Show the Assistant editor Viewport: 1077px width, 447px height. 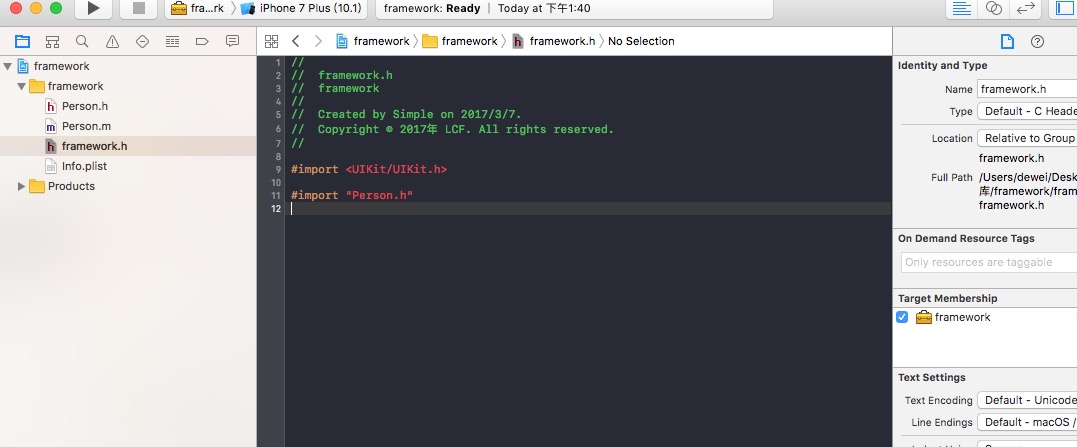(x=993, y=8)
